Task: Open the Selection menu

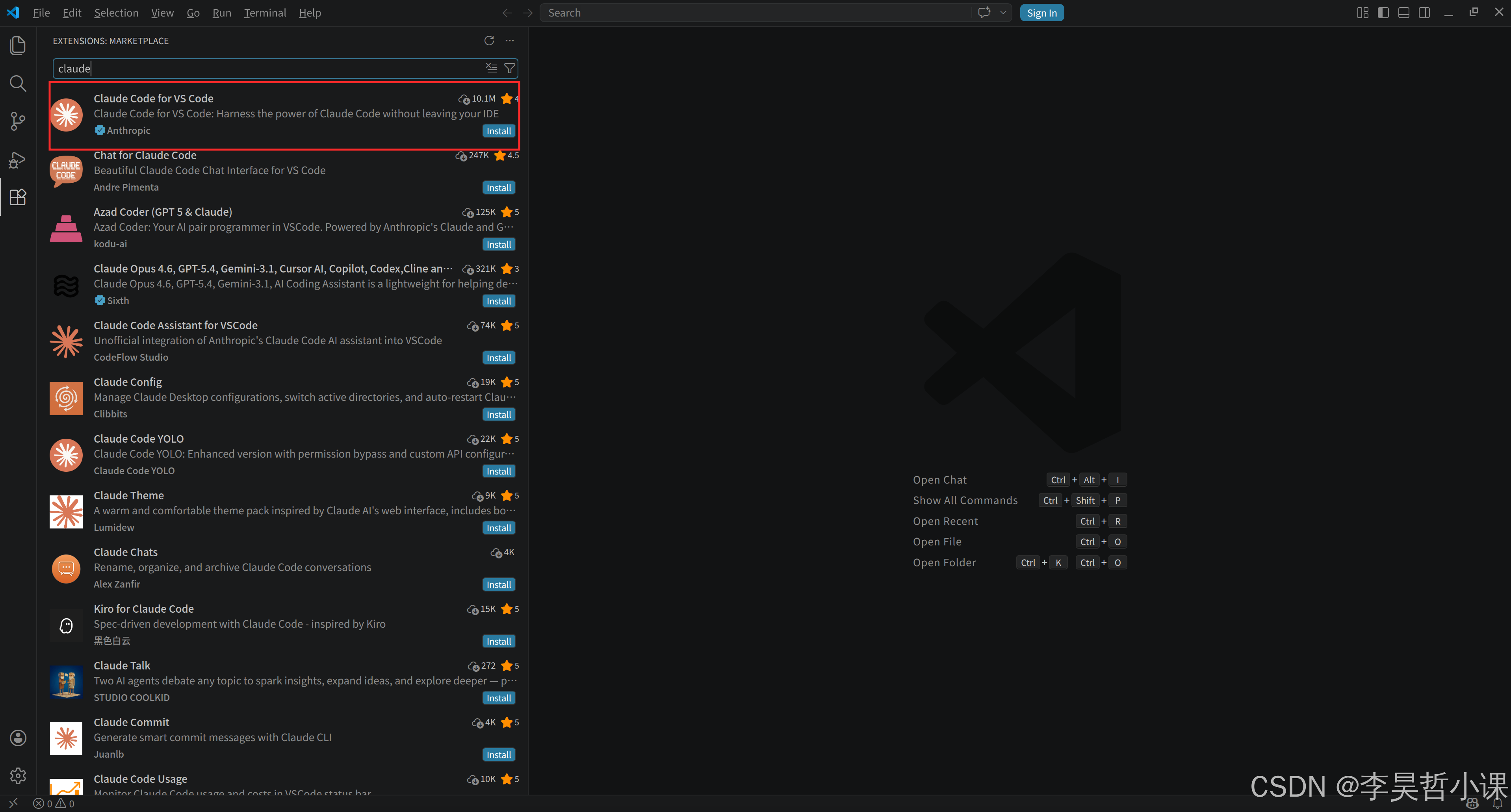Action: click(116, 13)
